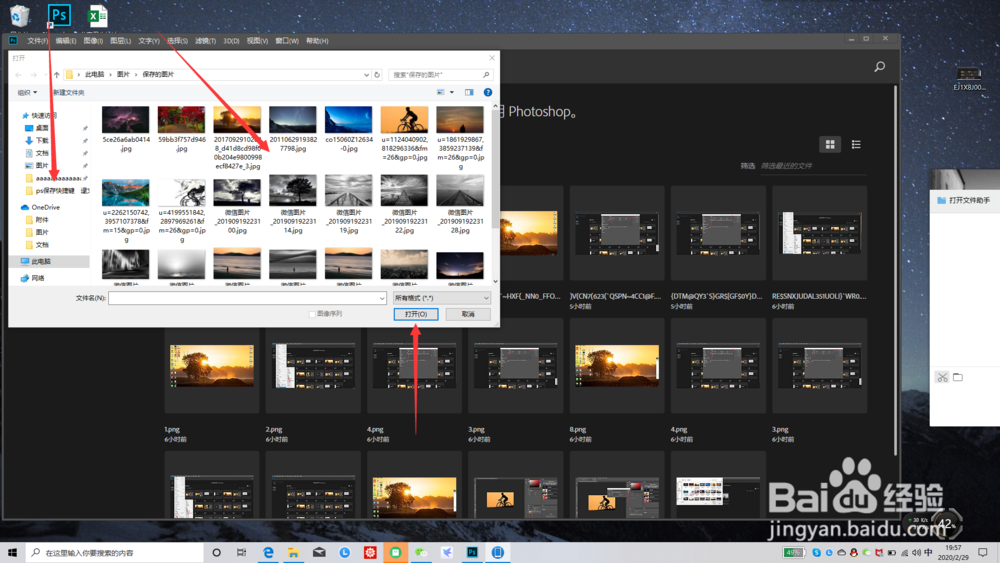Click the 文件名 input field
This screenshot has height=563, width=1000.
coord(247,298)
